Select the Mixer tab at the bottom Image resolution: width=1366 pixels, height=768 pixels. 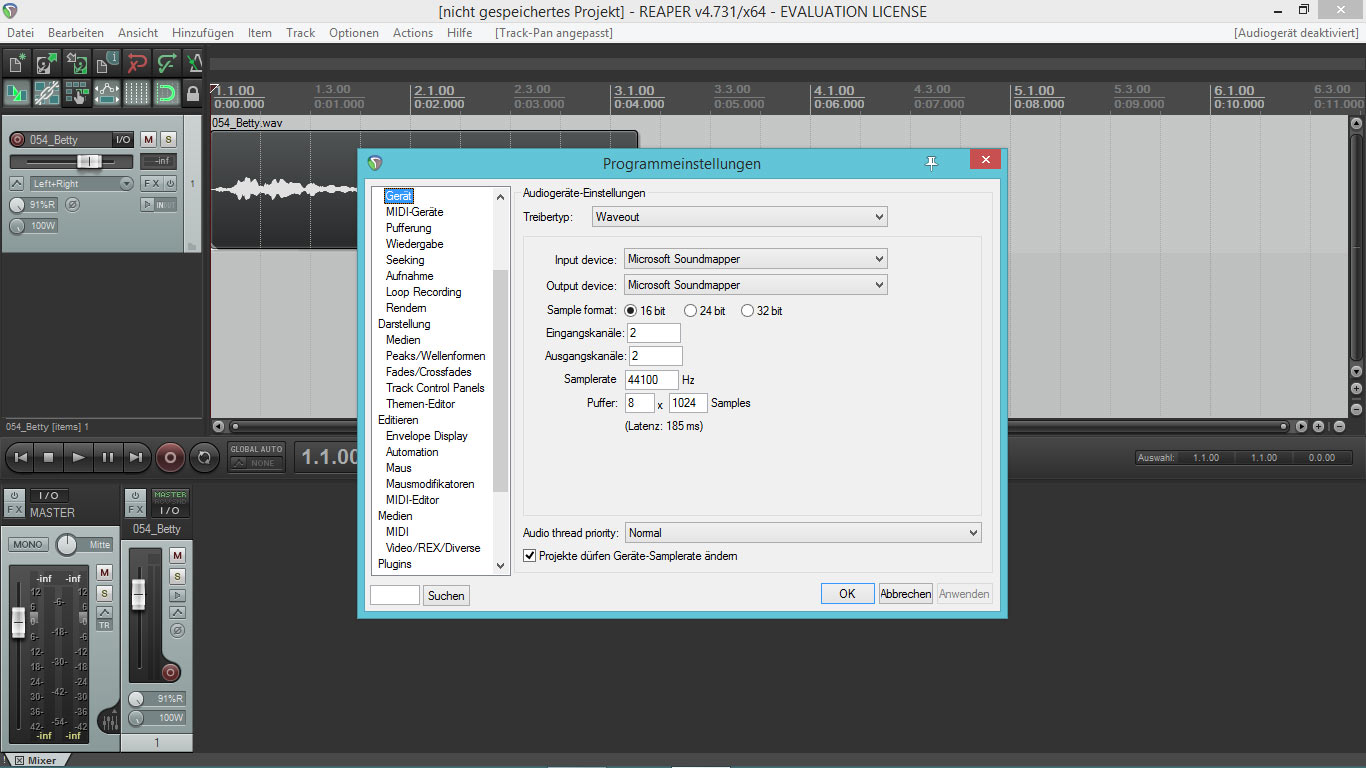tap(35, 760)
